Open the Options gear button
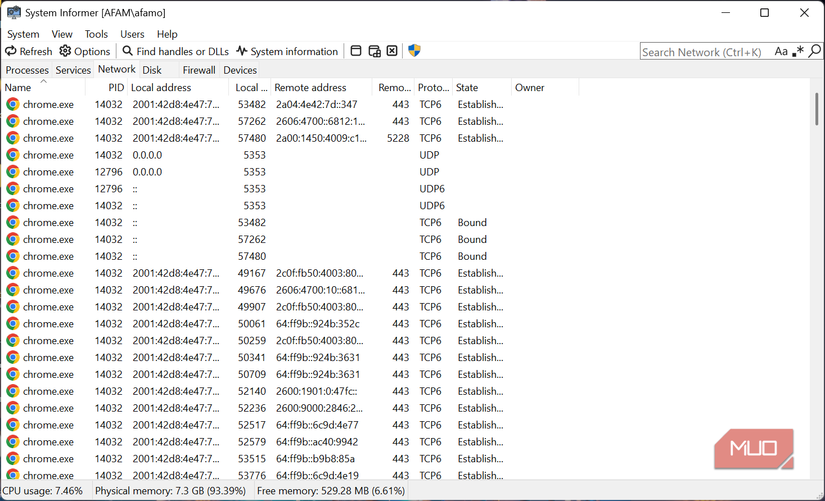825x501 pixels. 84,51
